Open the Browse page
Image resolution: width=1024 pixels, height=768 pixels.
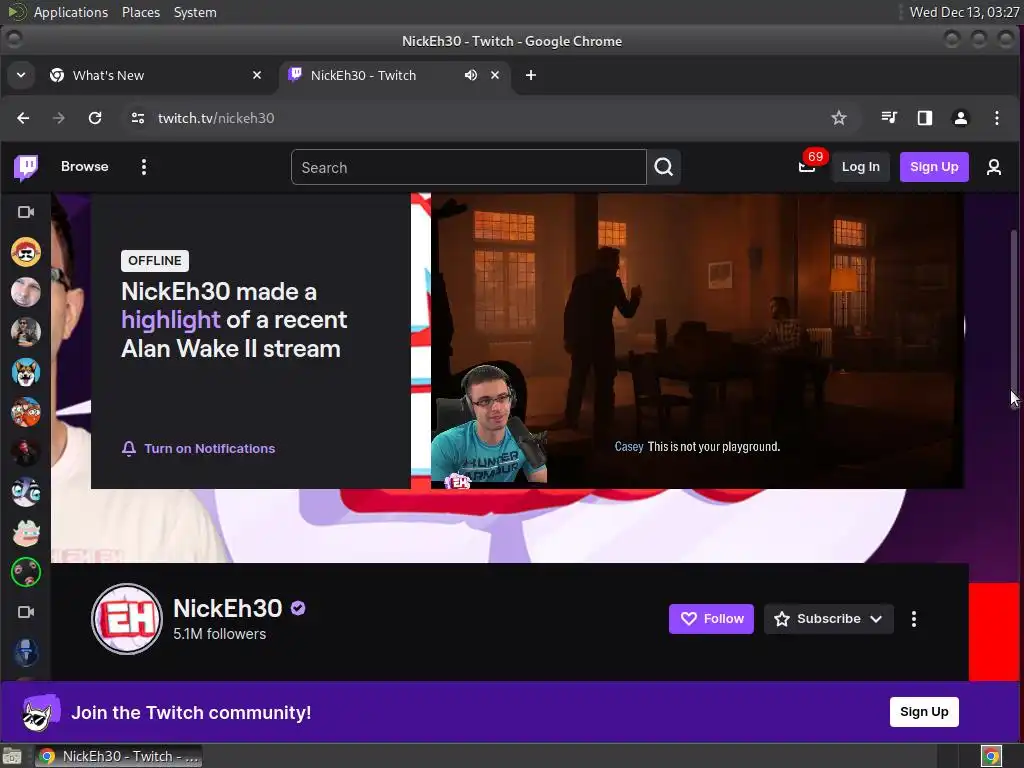[85, 167]
